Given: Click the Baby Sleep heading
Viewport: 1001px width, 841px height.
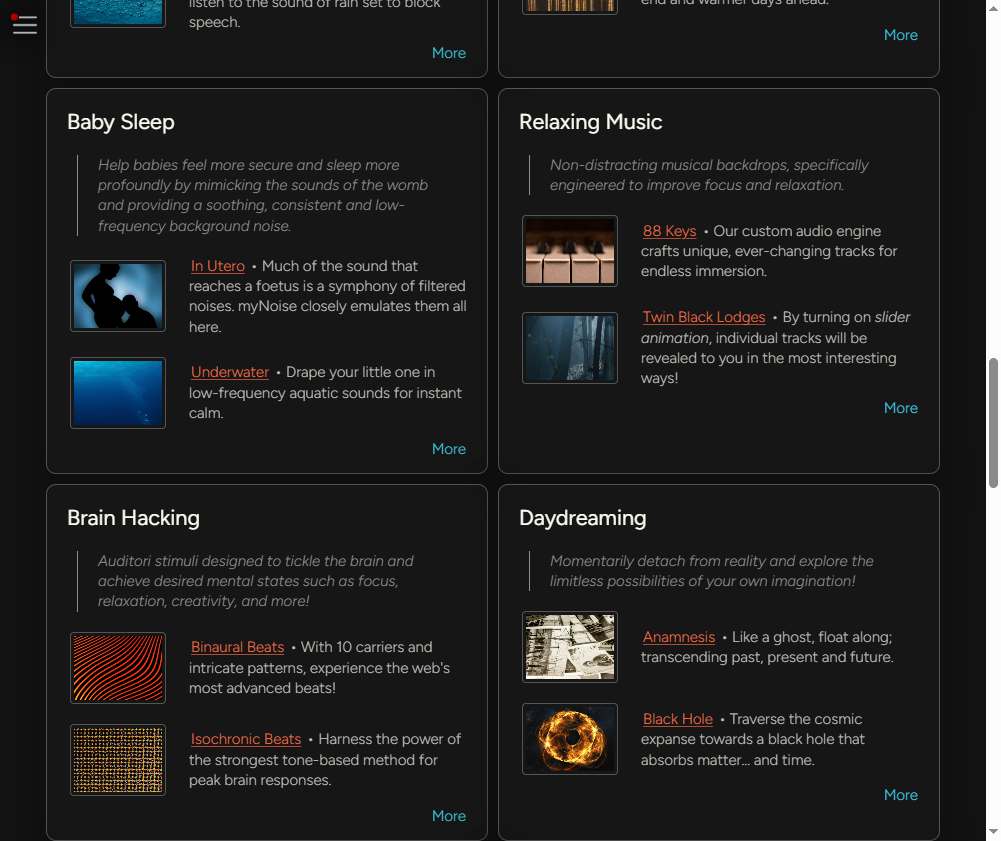Looking at the screenshot, I should pyautogui.click(x=121, y=121).
